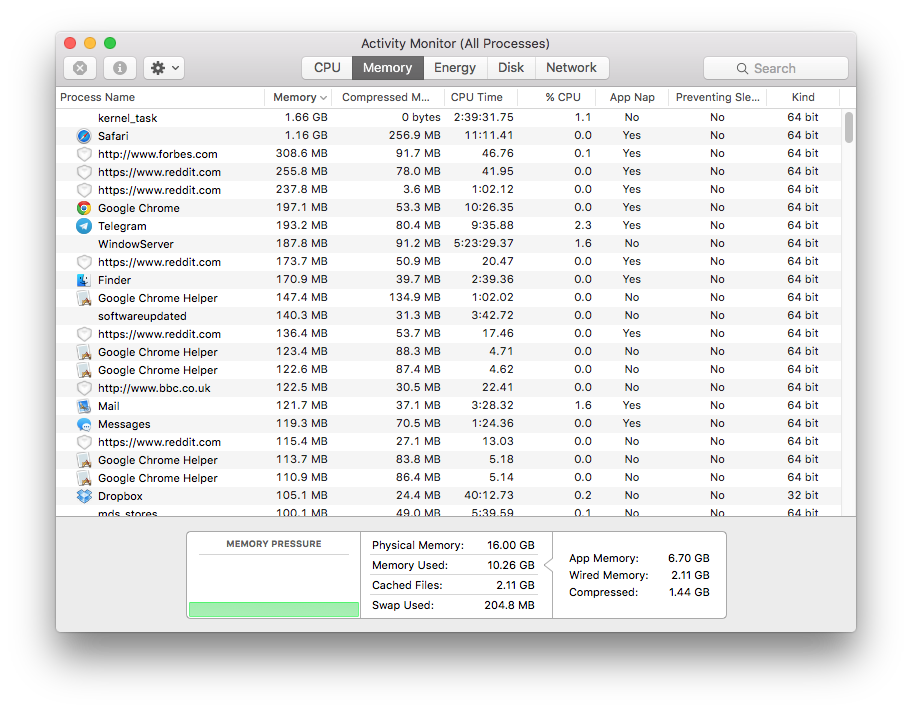Click the Safari compass icon
This screenshot has width=912, height=712.
point(84,136)
